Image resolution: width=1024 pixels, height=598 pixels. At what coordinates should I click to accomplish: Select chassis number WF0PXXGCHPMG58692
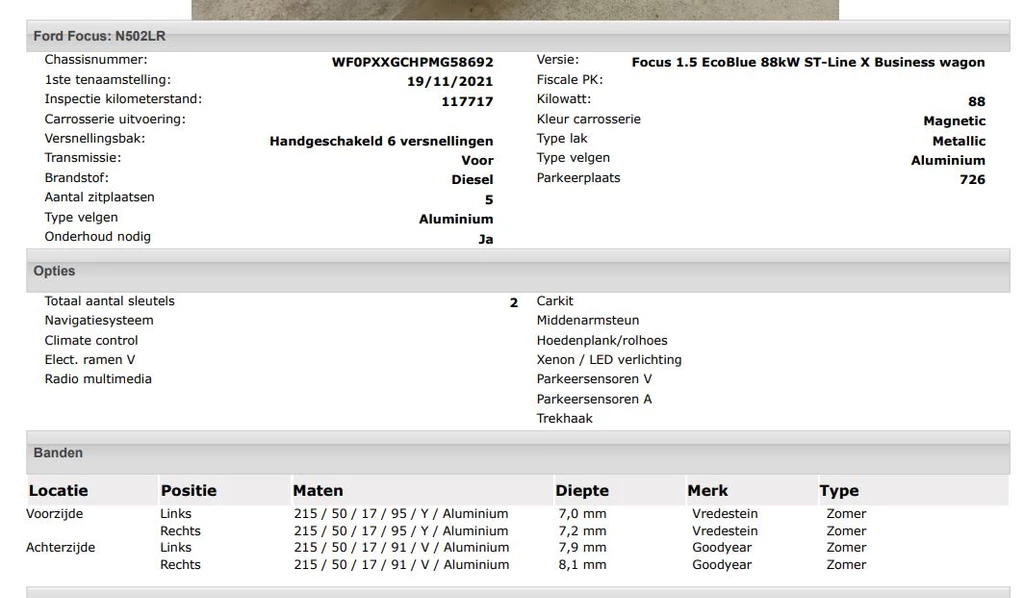pos(412,63)
